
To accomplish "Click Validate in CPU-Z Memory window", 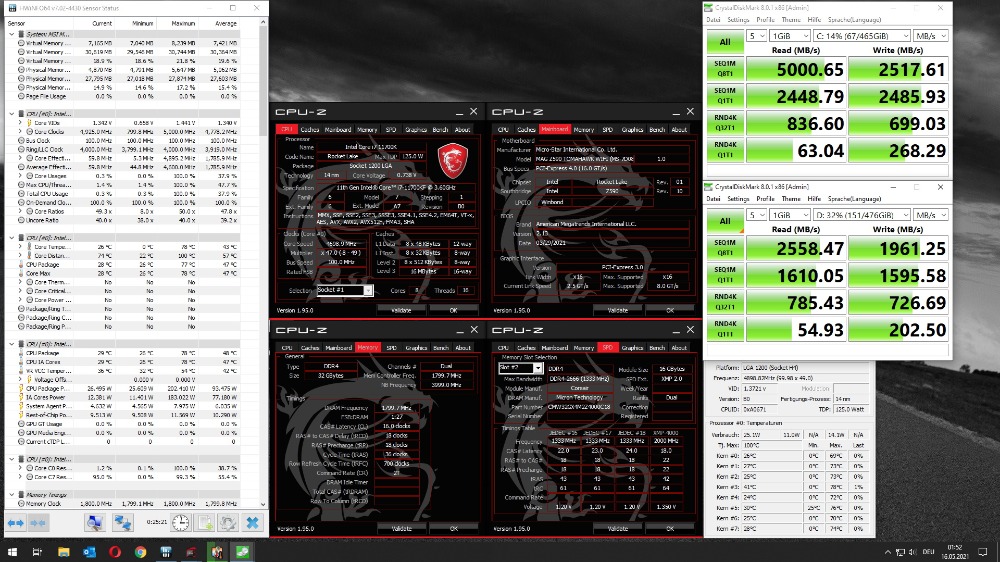I will click(x=401, y=528).
